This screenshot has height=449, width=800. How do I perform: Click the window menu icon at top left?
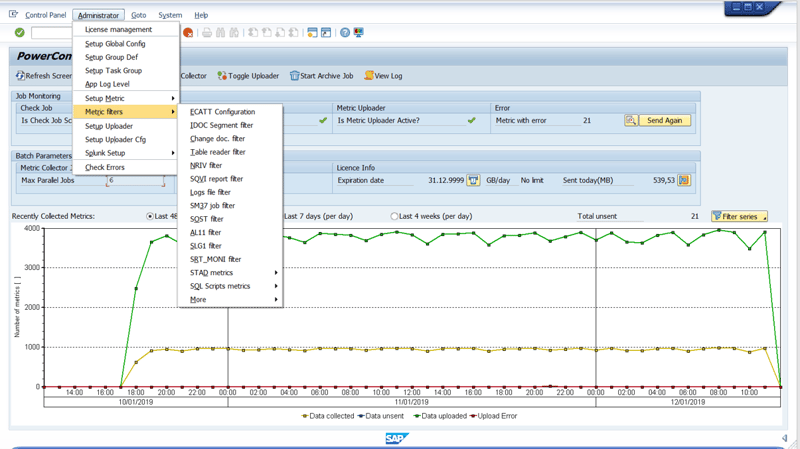(x=13, y=14)
